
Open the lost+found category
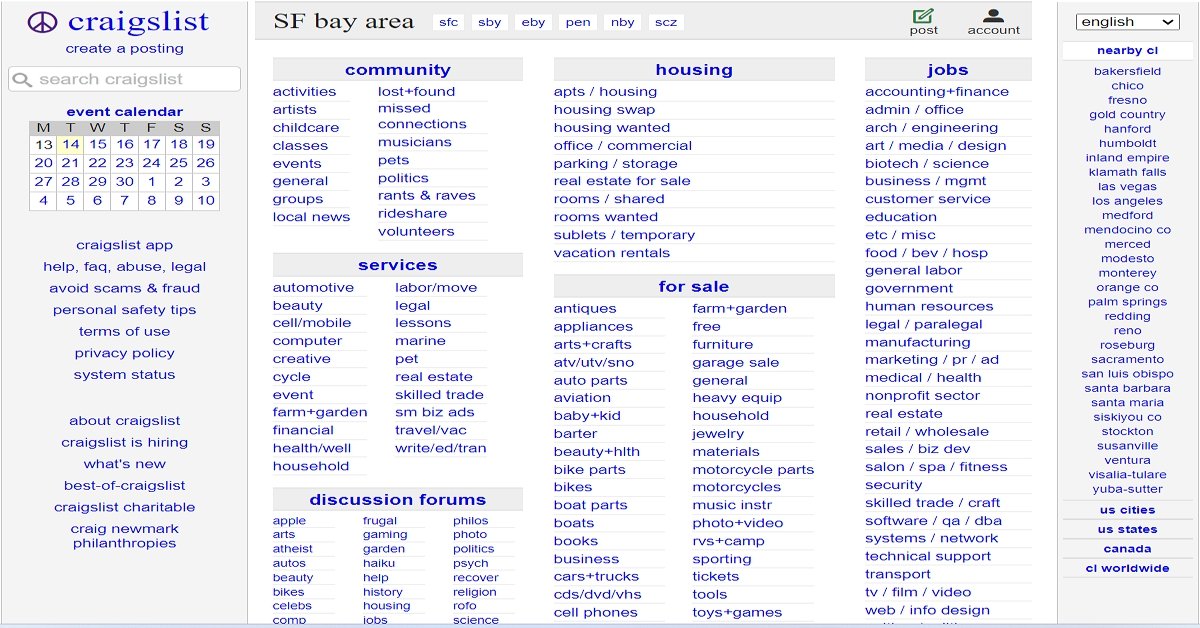(x=416, y=92)
